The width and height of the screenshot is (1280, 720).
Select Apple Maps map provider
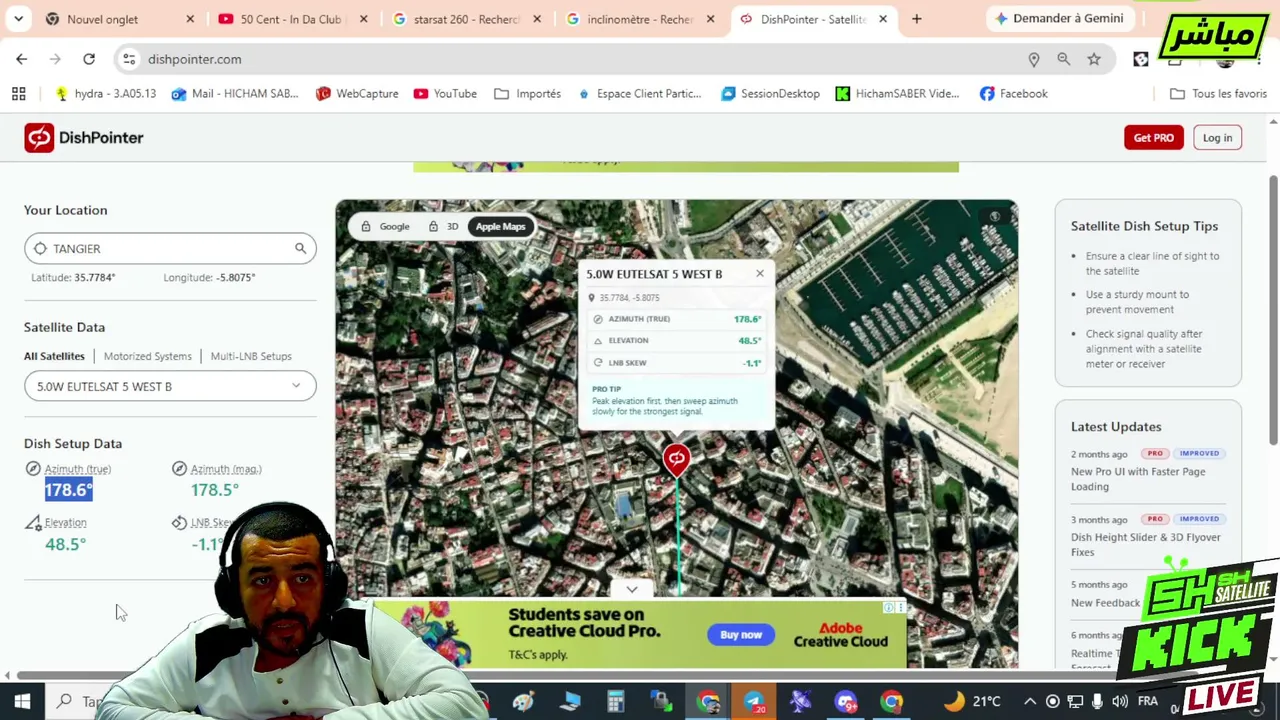[500, 226]
